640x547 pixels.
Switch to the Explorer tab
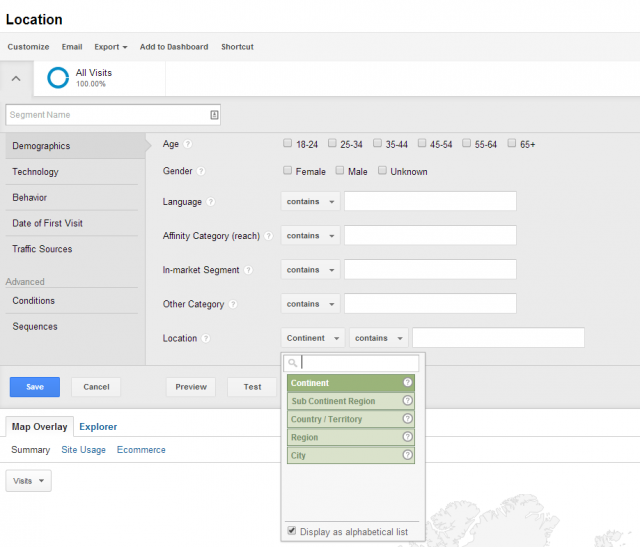(x=98, y=427)
